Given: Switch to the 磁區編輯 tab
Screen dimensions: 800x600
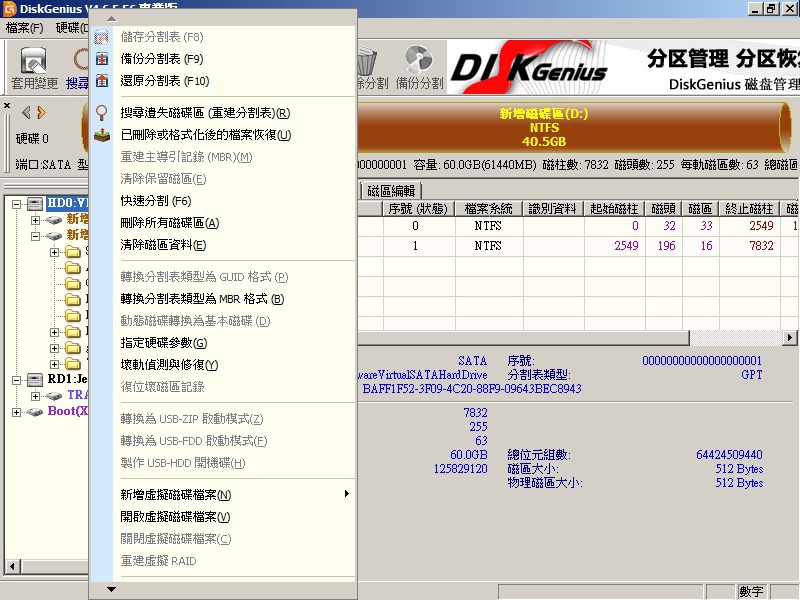Looking at the screenshot, I should coord(392,191).
